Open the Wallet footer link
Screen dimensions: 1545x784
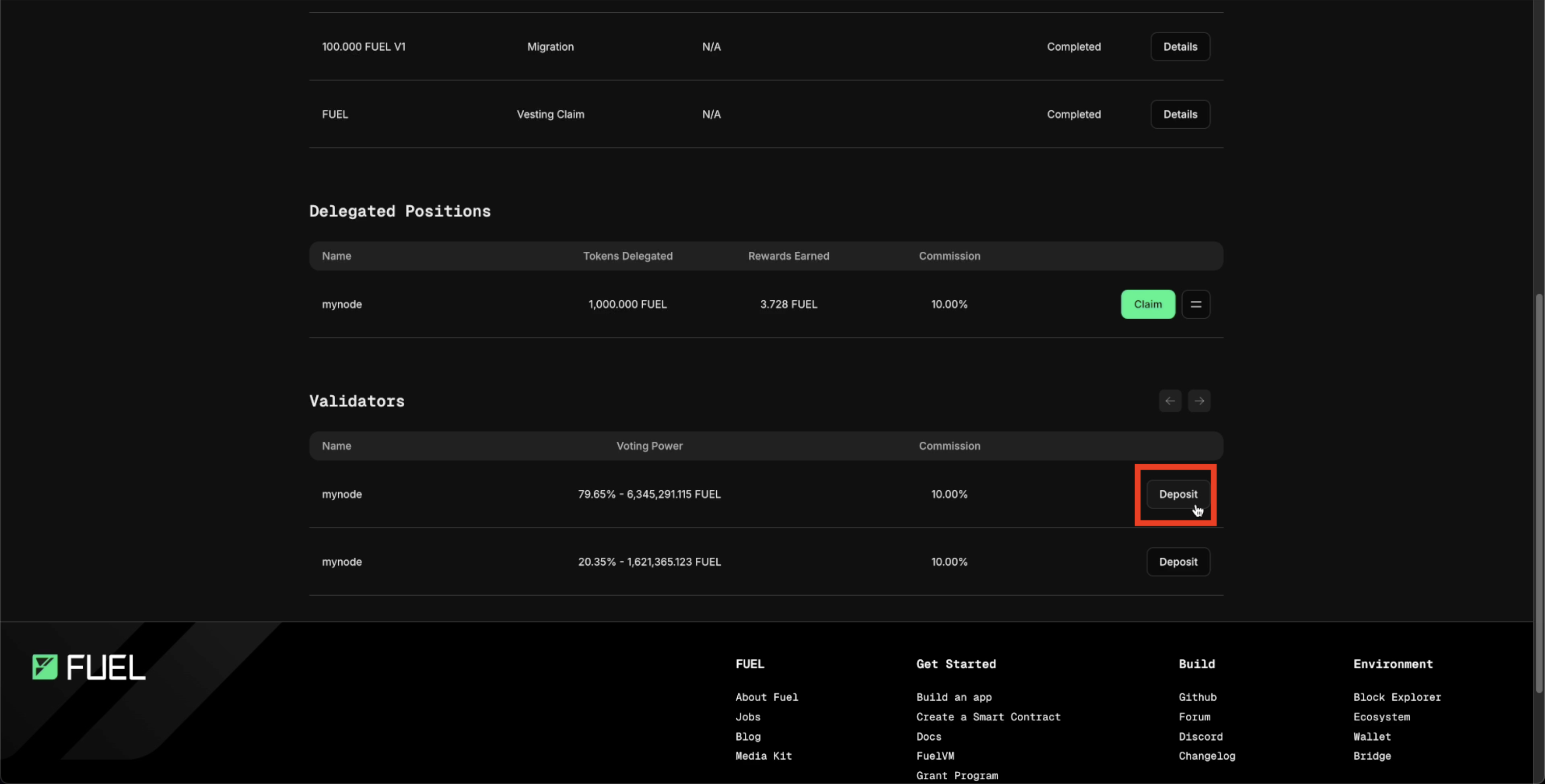(1372, 737)
